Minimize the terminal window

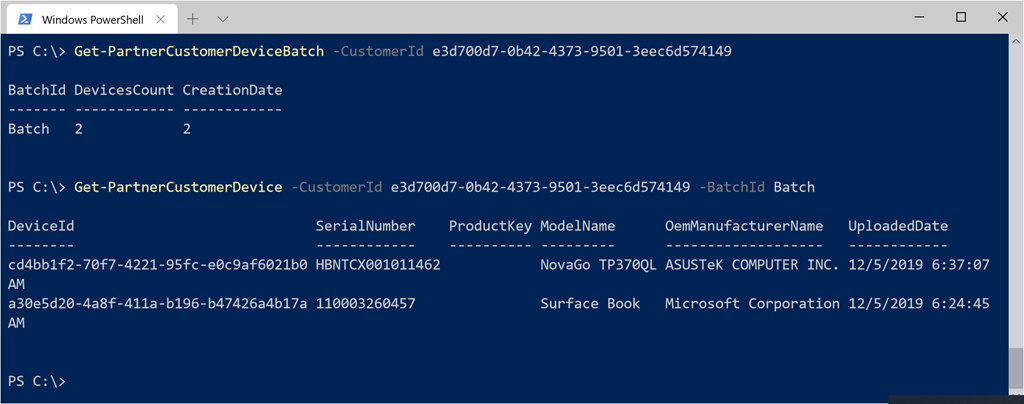916,17
